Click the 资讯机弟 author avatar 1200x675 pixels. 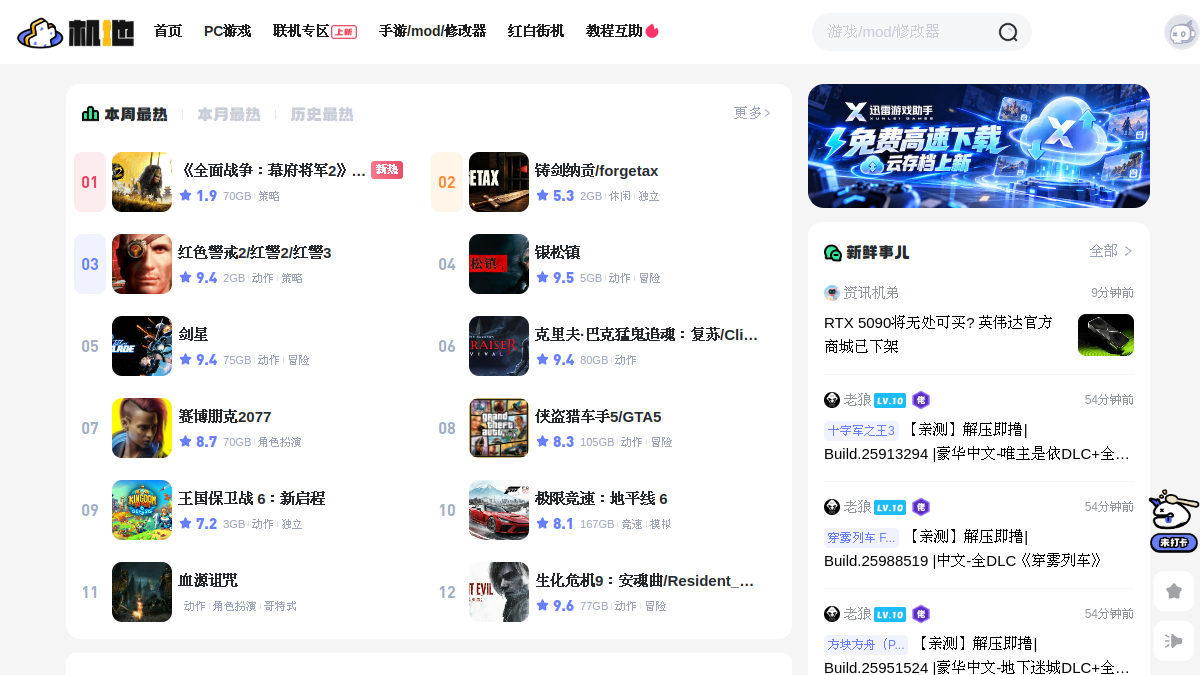tap(832, 293)
